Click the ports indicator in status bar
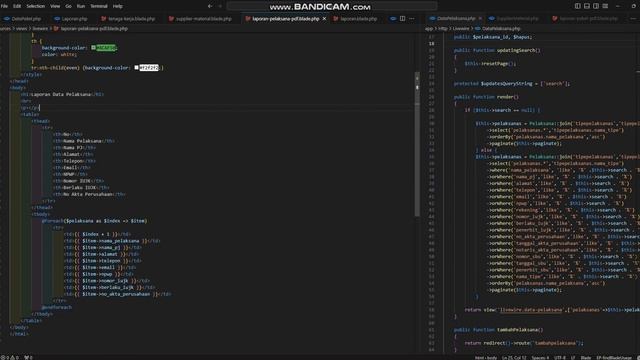640x360 pixels. [x=28, y=357]
